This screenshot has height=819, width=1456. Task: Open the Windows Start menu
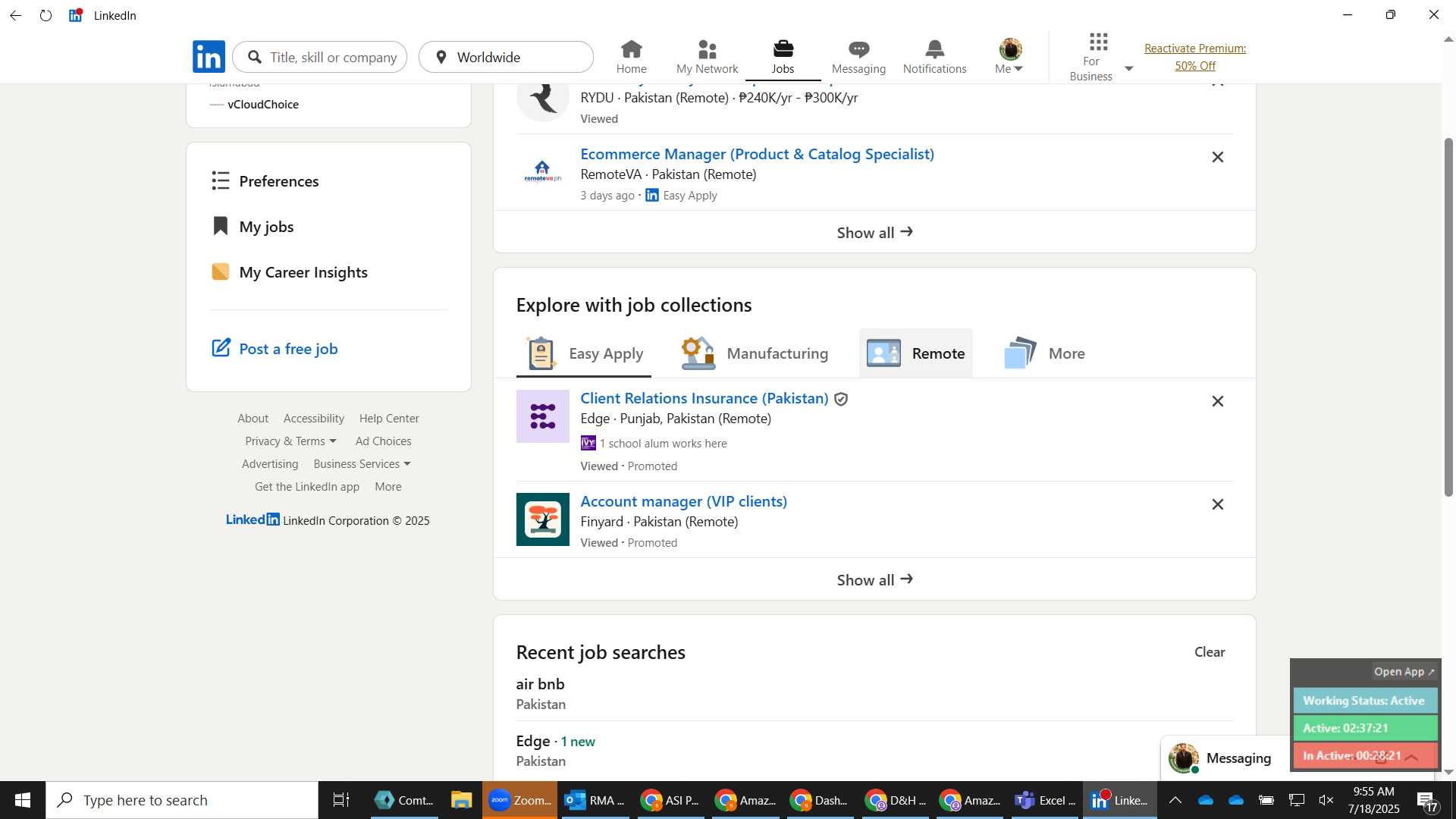click(x=22, y=800)
